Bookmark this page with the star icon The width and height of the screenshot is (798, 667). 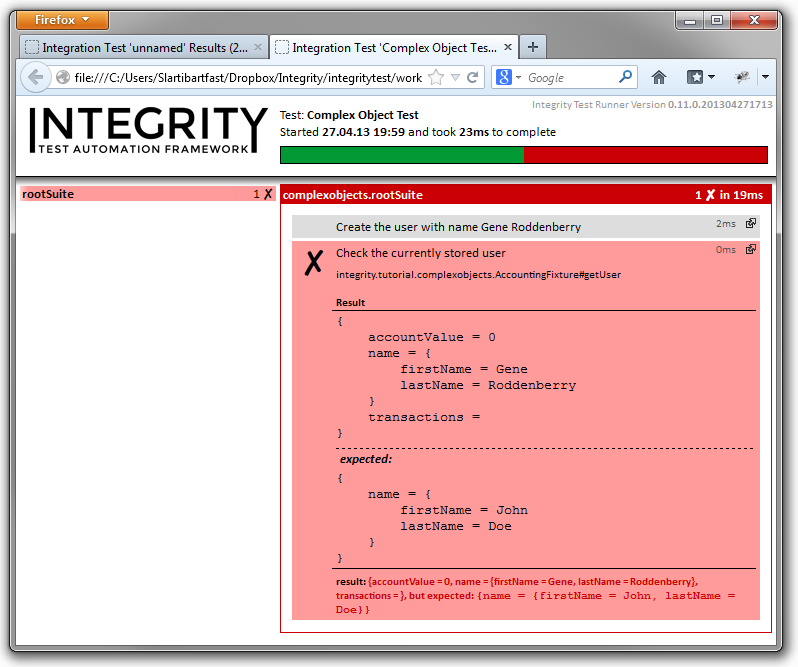[437, 77]
